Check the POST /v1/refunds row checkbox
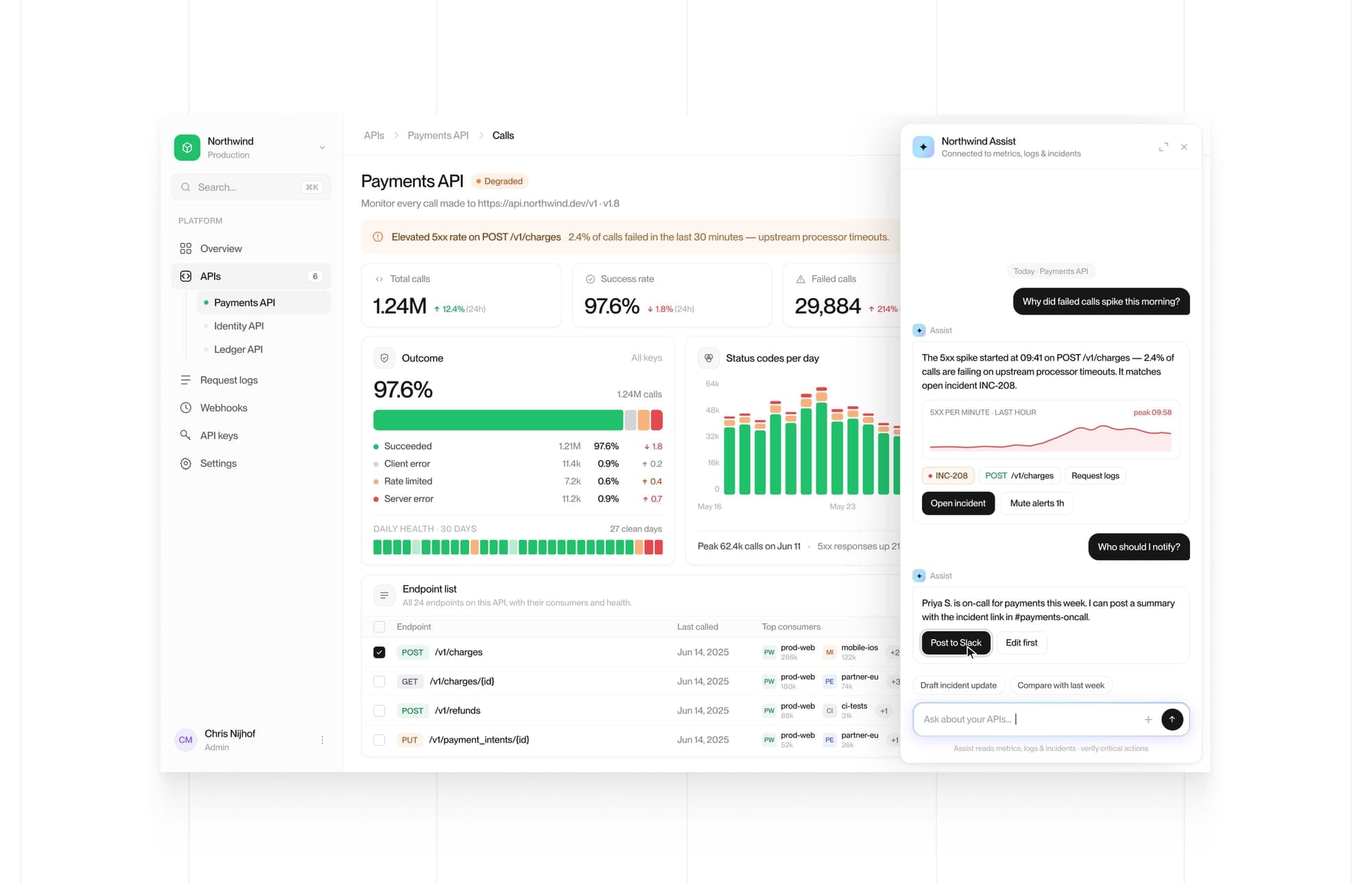The height and width of the screenshot is (883, 1372). click(x=379, y=711)
